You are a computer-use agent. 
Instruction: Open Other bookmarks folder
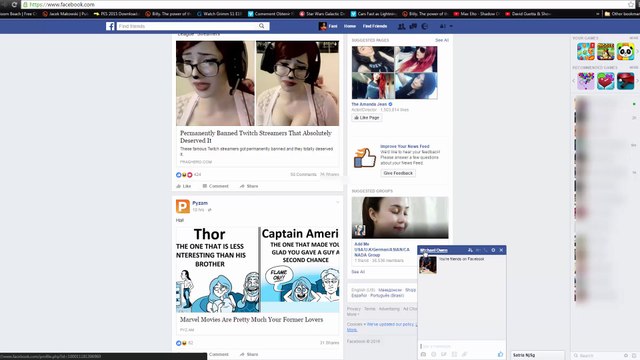(x=622, y=14)
